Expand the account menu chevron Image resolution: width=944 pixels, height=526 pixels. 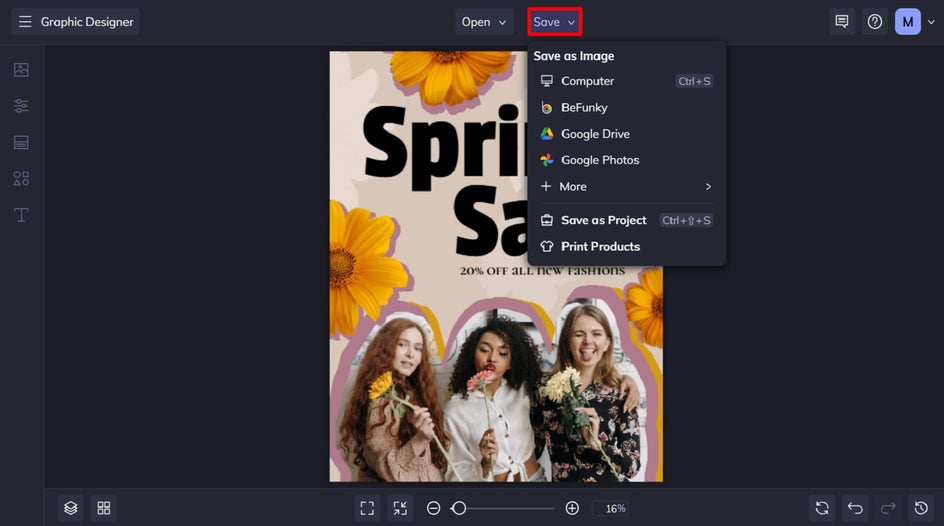click(931, 22)
